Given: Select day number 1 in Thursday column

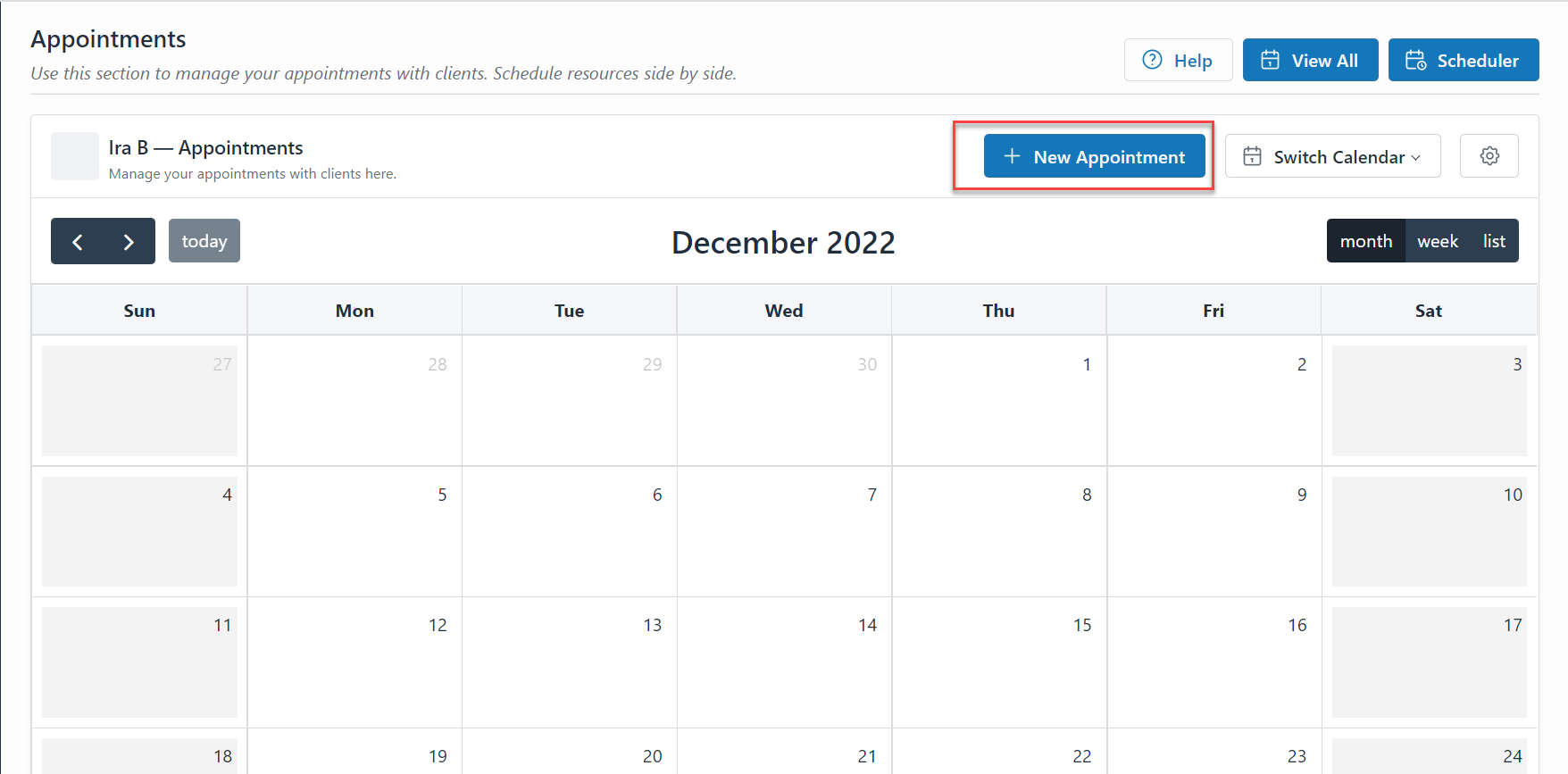Looking at the screenshot, I should [x=1086, y=364].
